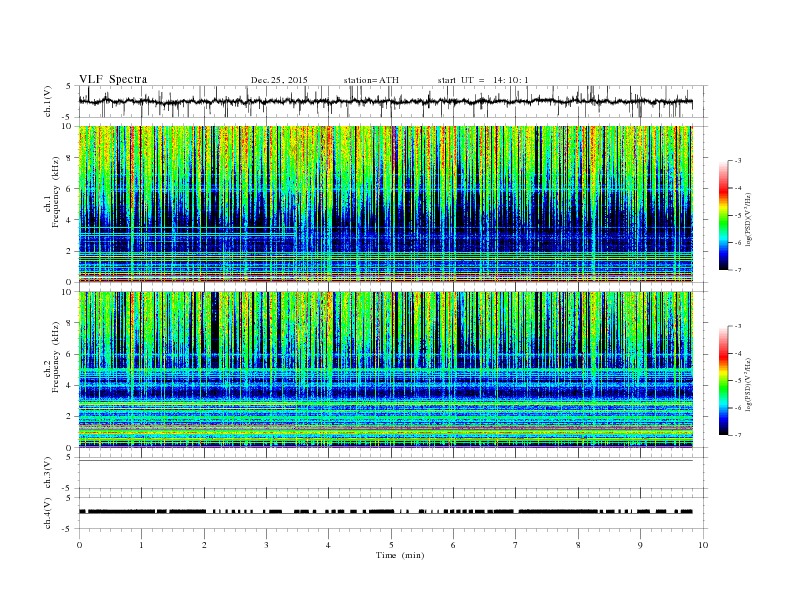Image resolution: width=792 pixels, height=612 pixels.
Task: Click the '2' kHz tick on ch.2 spectrogram
Action: point(70,416)
